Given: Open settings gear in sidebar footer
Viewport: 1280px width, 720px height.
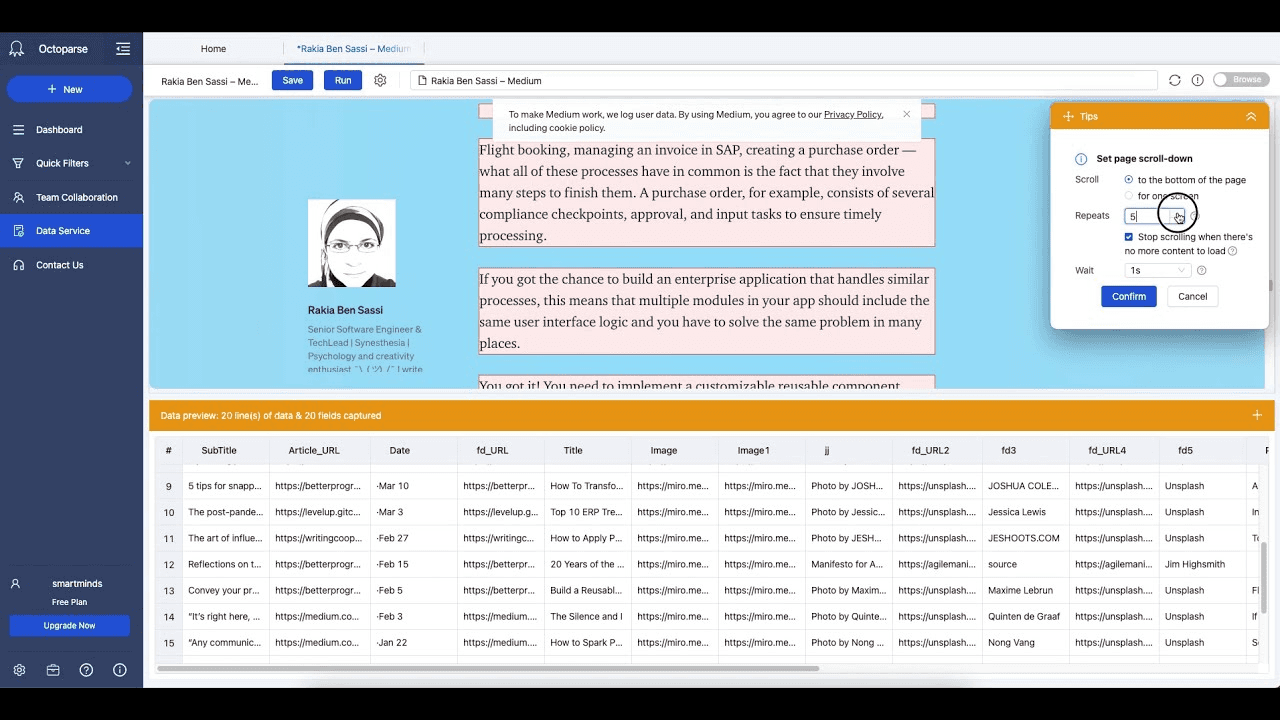Looking at the screenshot, I should pos(19,670).
